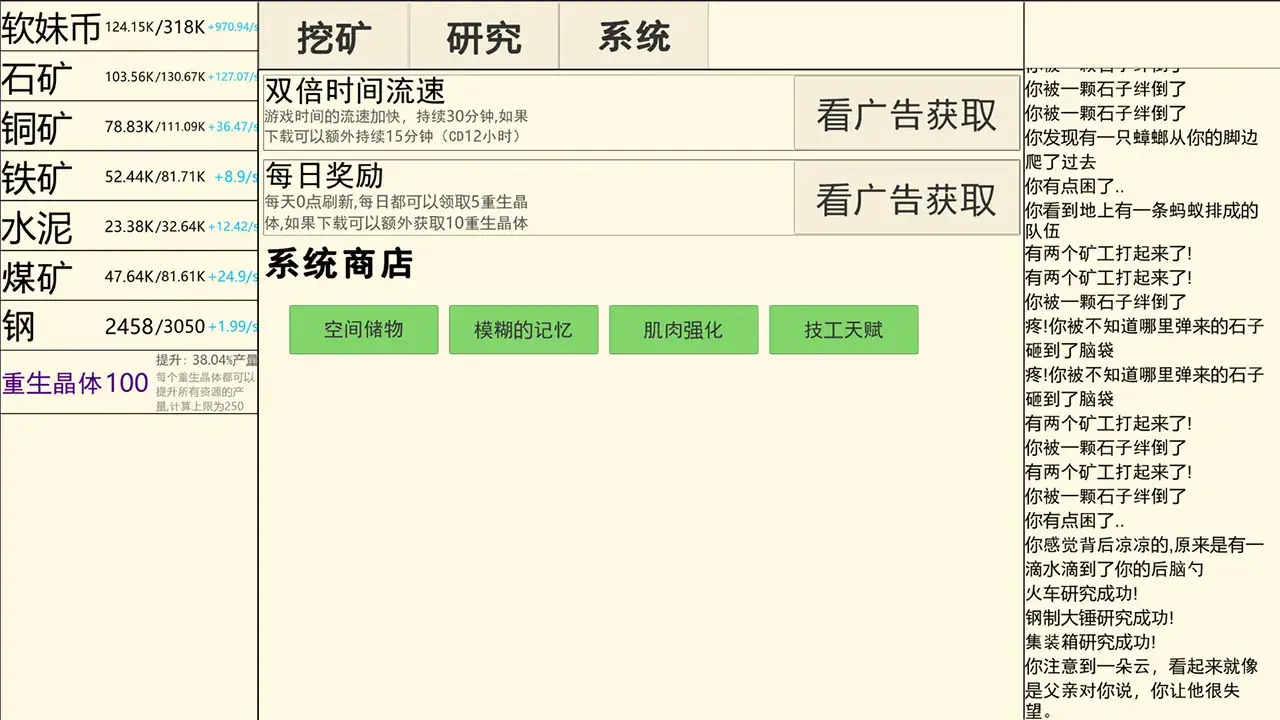Buy 空间储物 in the system shop

pos(363,329)
